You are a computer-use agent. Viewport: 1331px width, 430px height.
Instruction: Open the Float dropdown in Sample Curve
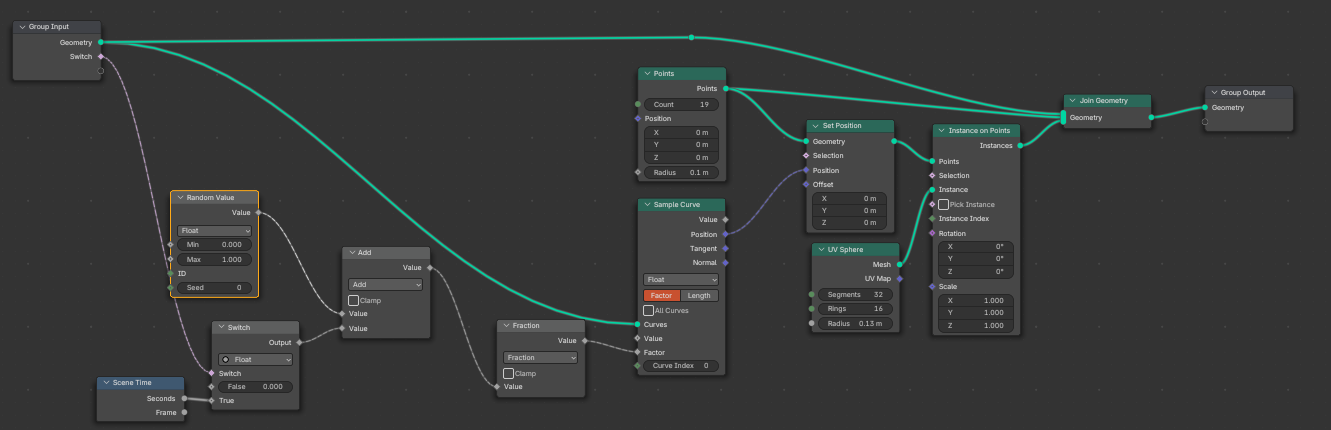pos(681,280)
